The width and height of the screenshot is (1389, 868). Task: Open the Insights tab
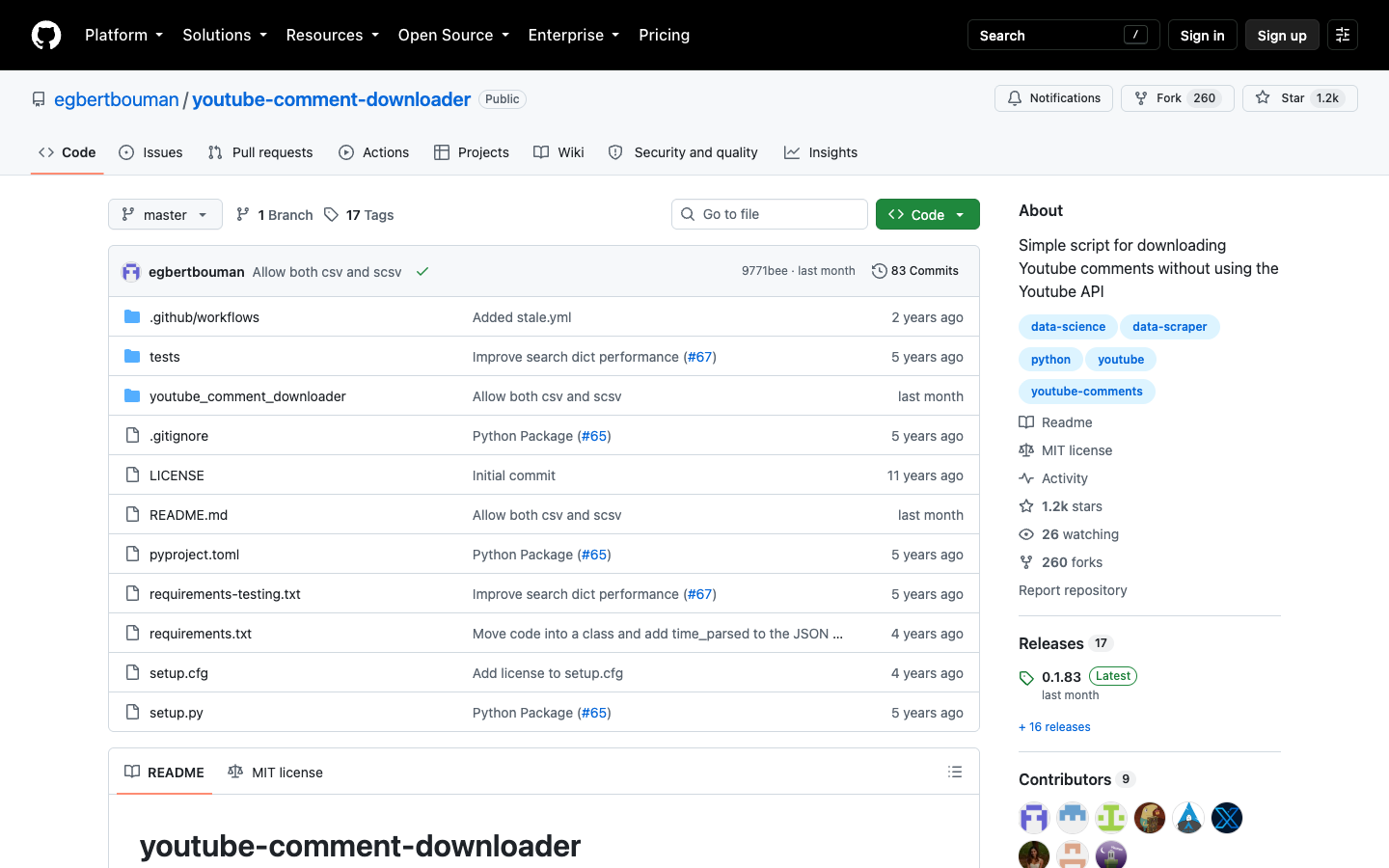pyautogui.click(x=821, y=152)
